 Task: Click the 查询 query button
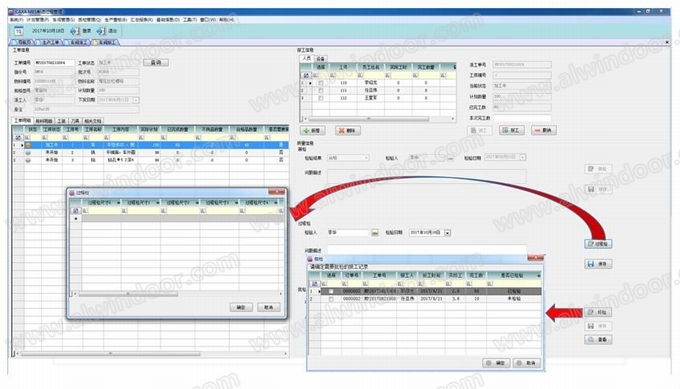pos(156,62)
